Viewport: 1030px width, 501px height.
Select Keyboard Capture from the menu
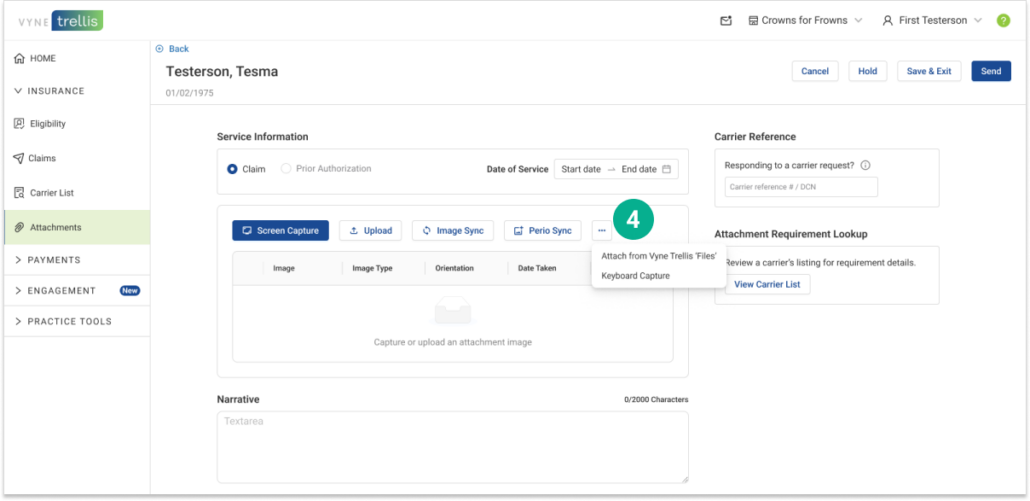[x=635, y=276]
